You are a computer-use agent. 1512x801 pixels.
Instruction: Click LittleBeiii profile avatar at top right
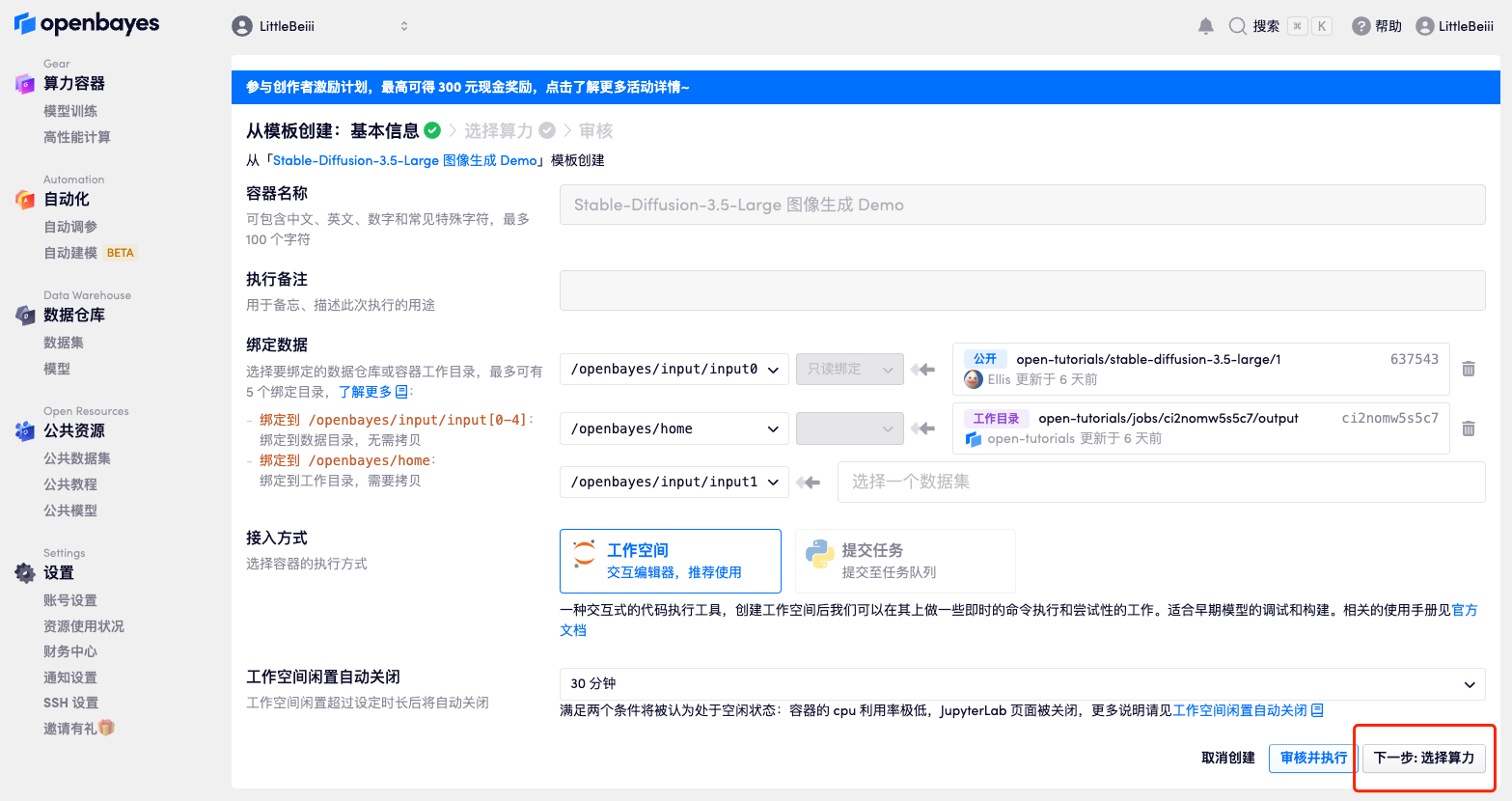1424,26
